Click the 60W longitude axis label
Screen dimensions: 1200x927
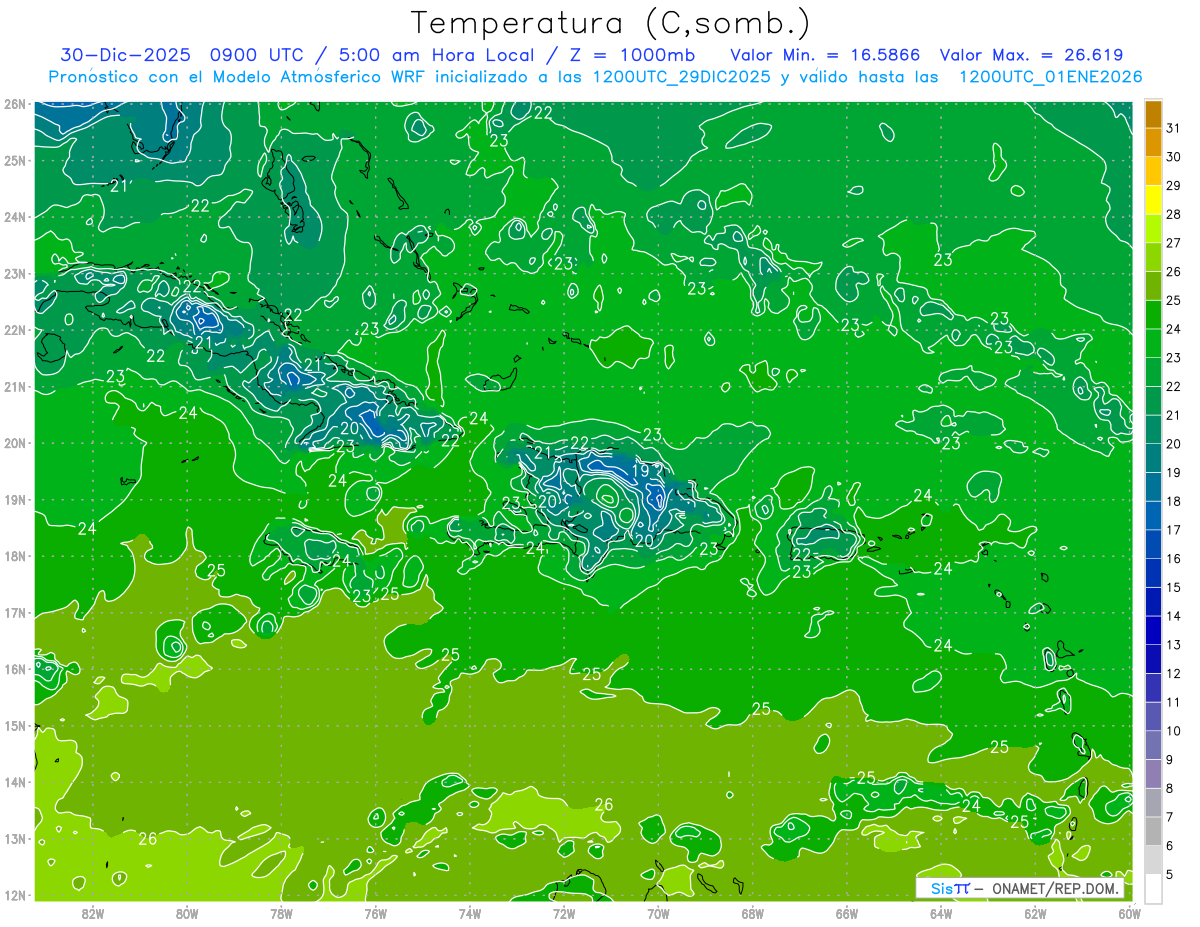click(x=1129, y=913)
